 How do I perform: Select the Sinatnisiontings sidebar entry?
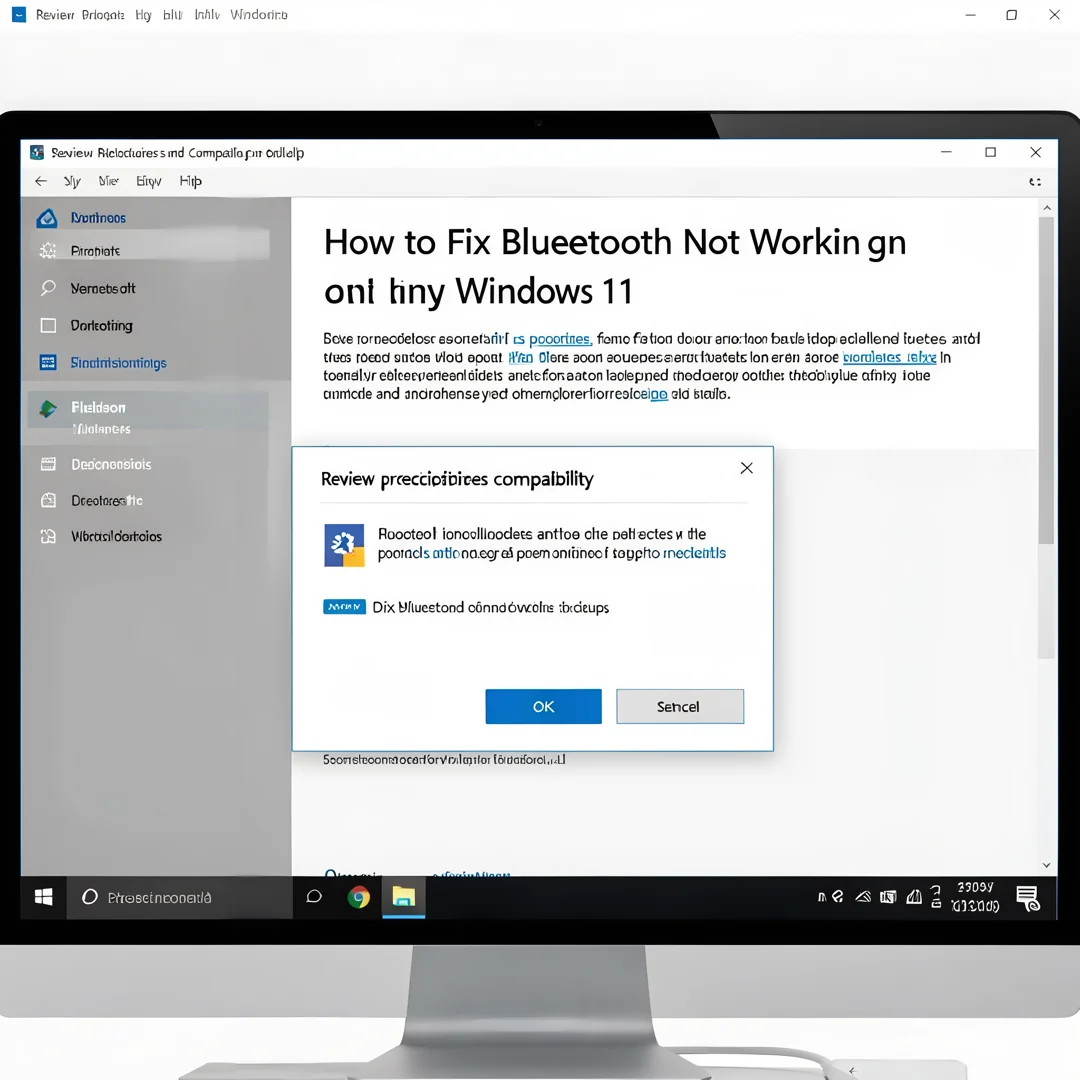tap(118, 363)
